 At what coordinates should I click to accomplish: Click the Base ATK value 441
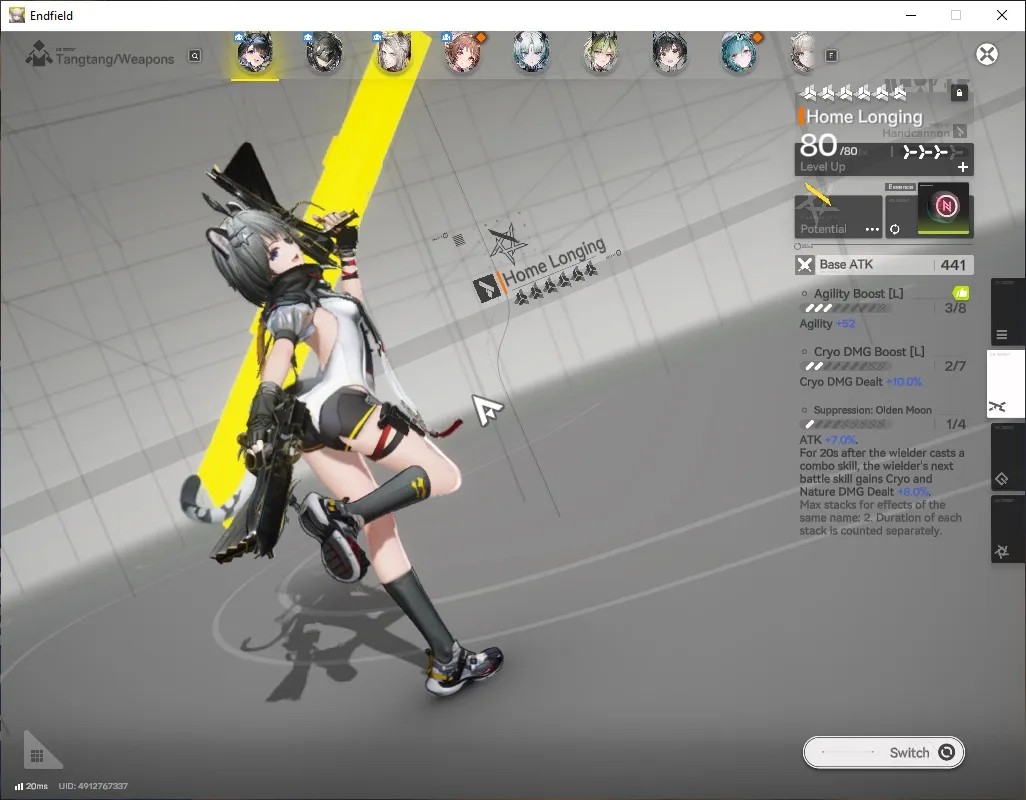coord(953,265)
